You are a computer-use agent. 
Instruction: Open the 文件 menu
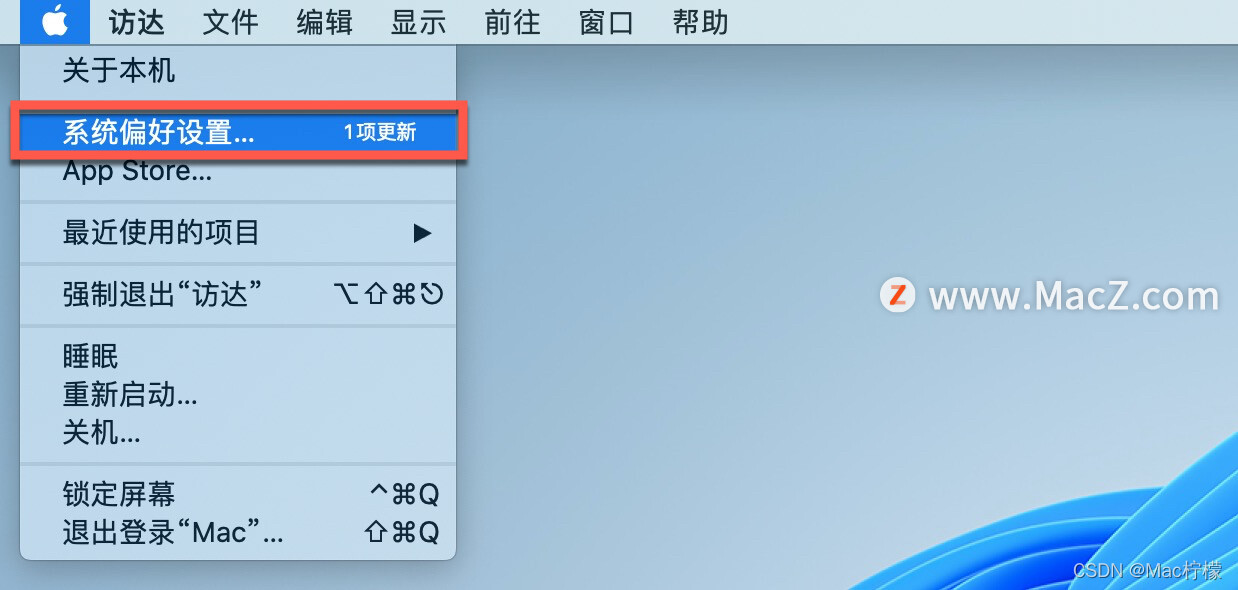(x=230, y=22)
